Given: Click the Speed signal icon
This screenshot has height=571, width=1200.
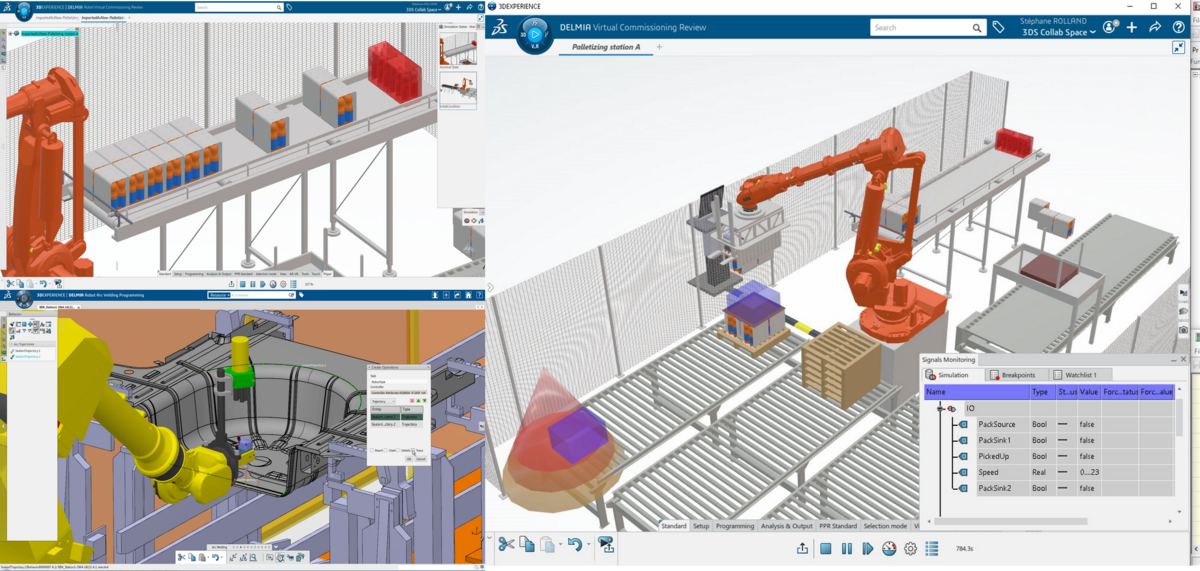Looking at the screenshot, I should tap(964, 472).
